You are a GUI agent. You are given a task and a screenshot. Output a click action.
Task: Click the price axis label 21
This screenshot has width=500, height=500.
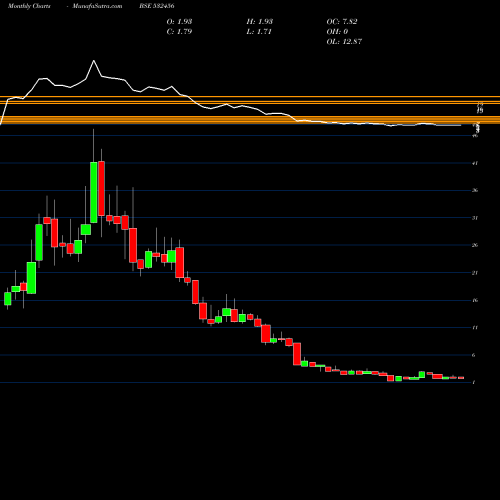pyautogui.click(x=475, y=273)
